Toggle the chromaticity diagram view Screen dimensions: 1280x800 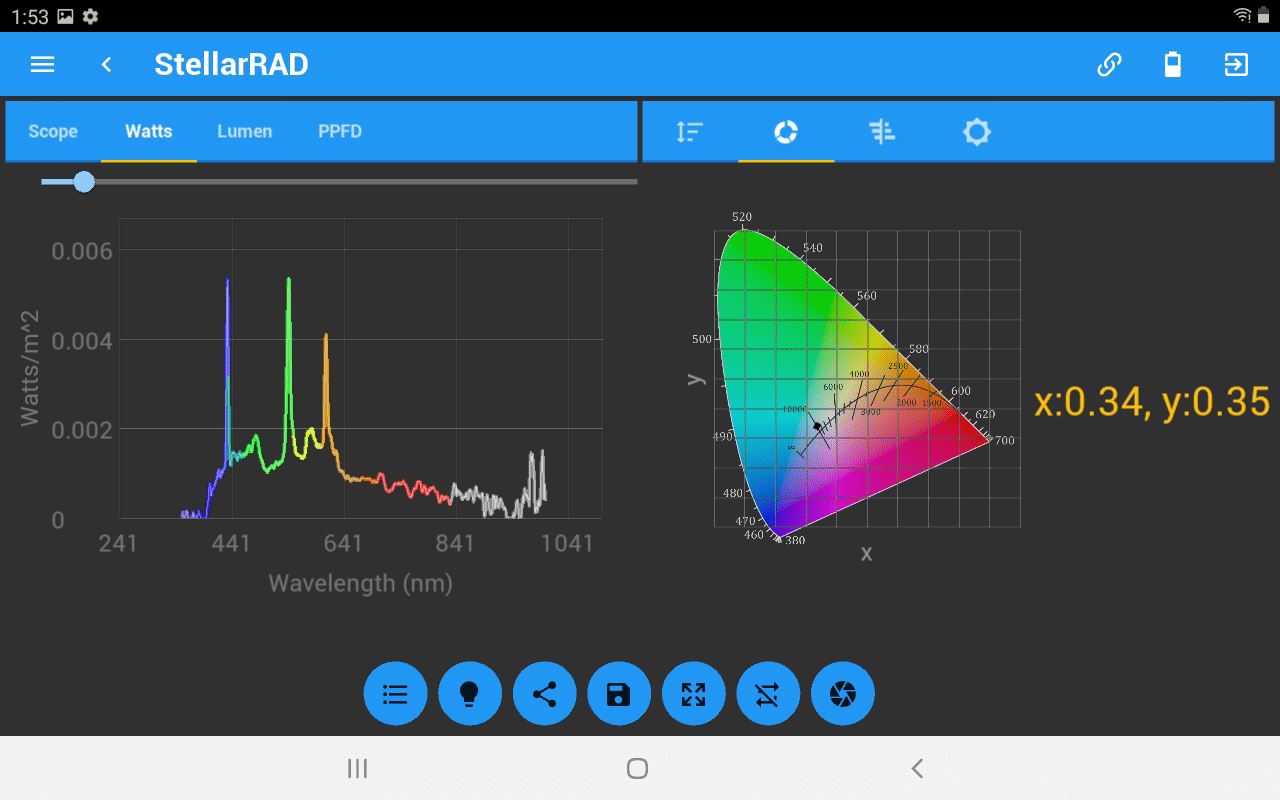(786, 131)
